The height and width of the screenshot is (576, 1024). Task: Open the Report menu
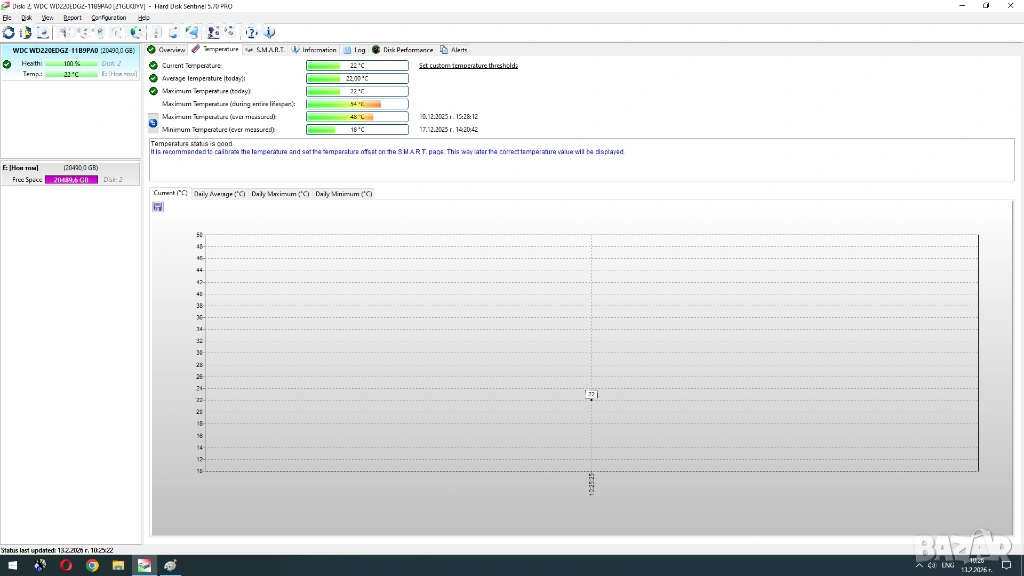(x=72, y=18)
